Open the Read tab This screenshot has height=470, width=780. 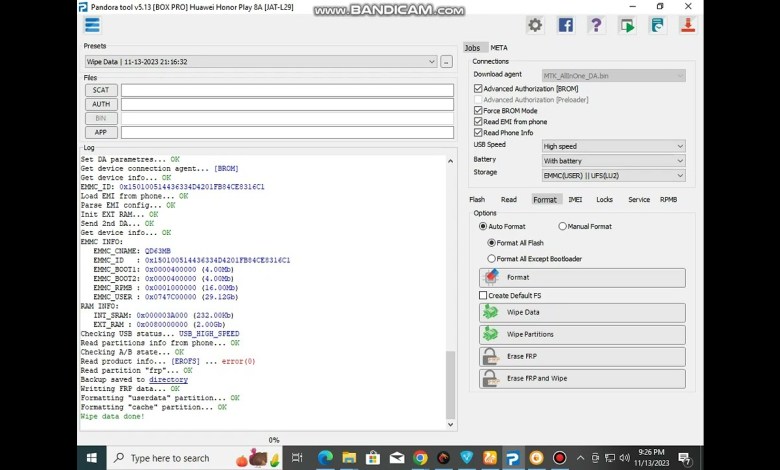tap(508, 199)
